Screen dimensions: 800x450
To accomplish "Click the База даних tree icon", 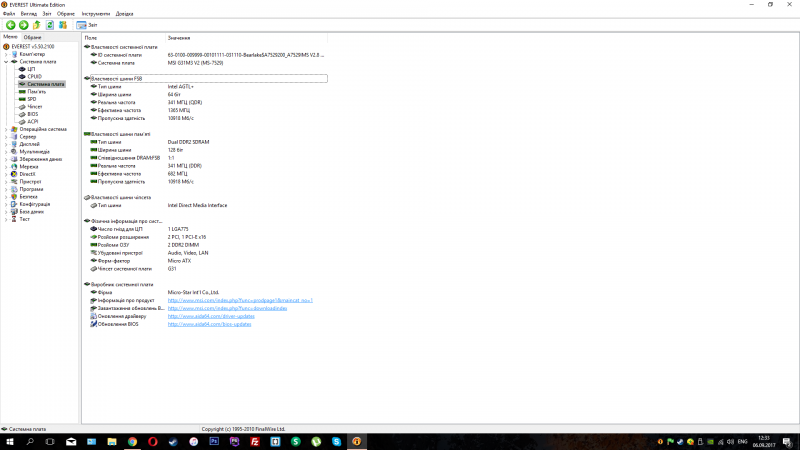I will pyautogui.click(x=14, y=212).
